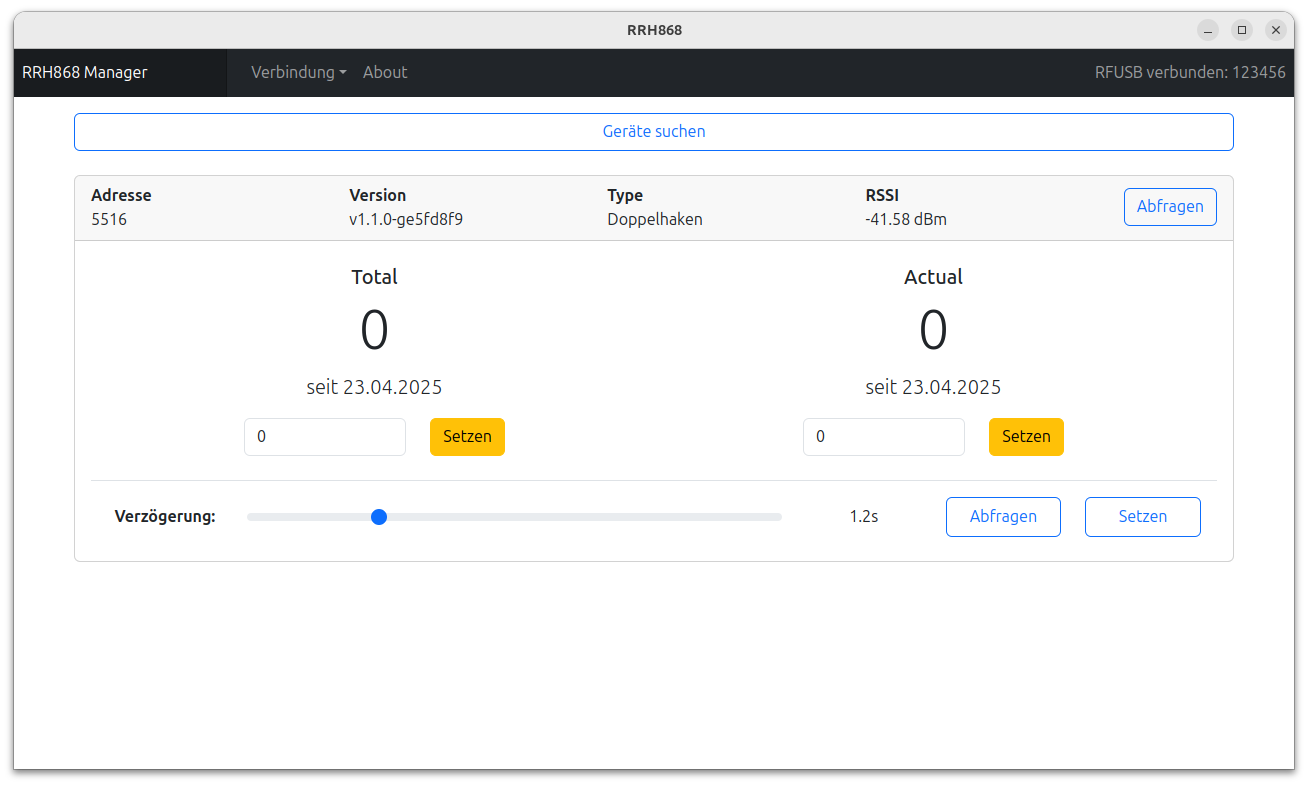Click Abfragen button in device header
Viewport: 1308px width, 786px height.
pos(1170,207)
